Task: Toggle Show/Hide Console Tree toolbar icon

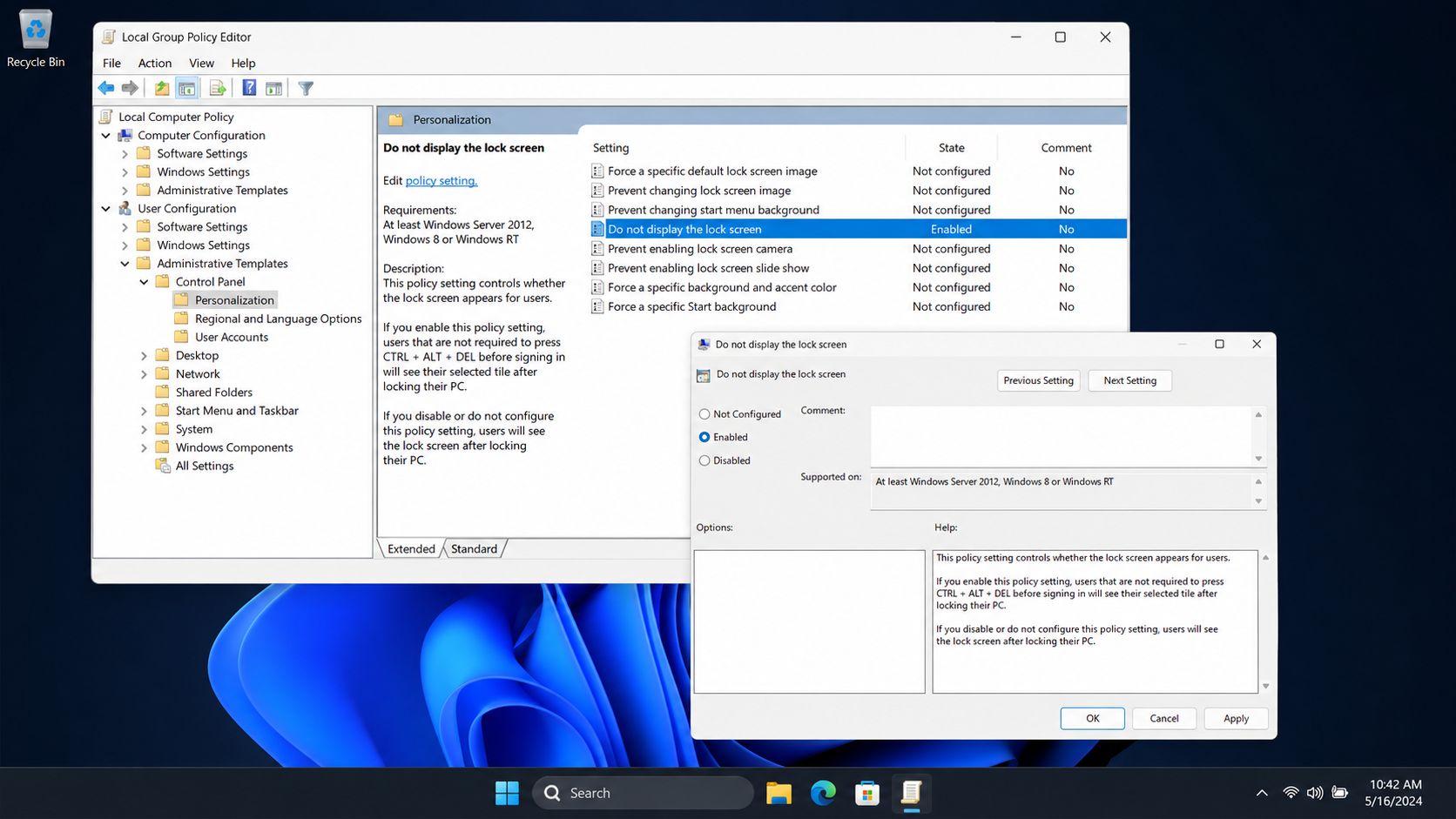Action: point(186,88)
